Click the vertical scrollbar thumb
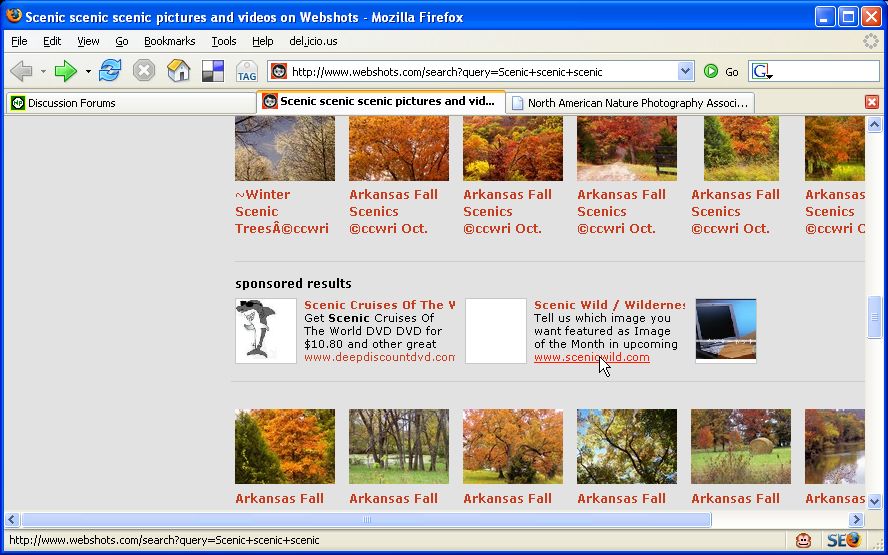This screenshot has width=888, height=555. [874, 317]
